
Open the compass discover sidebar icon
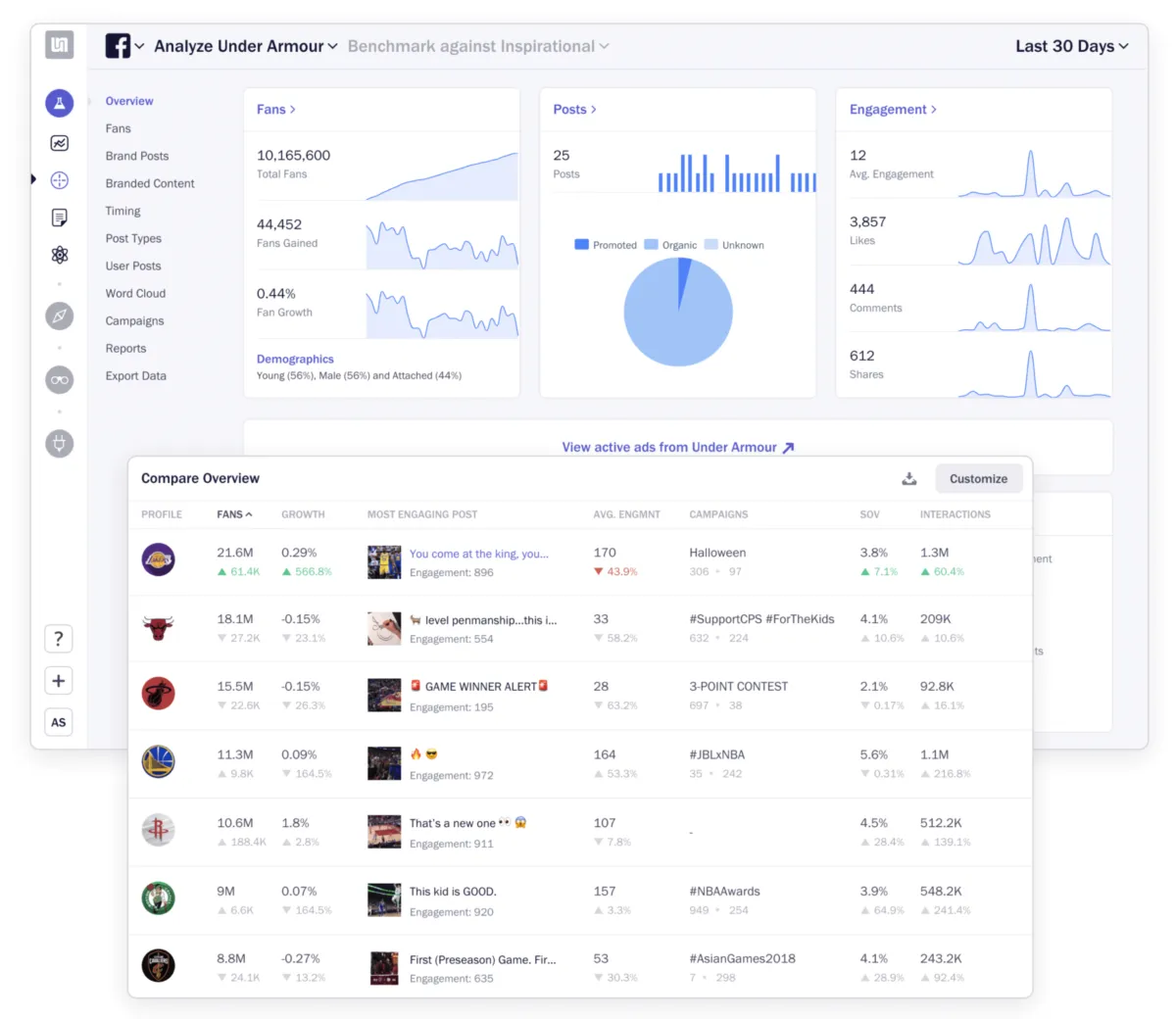[x=59, y=315]
